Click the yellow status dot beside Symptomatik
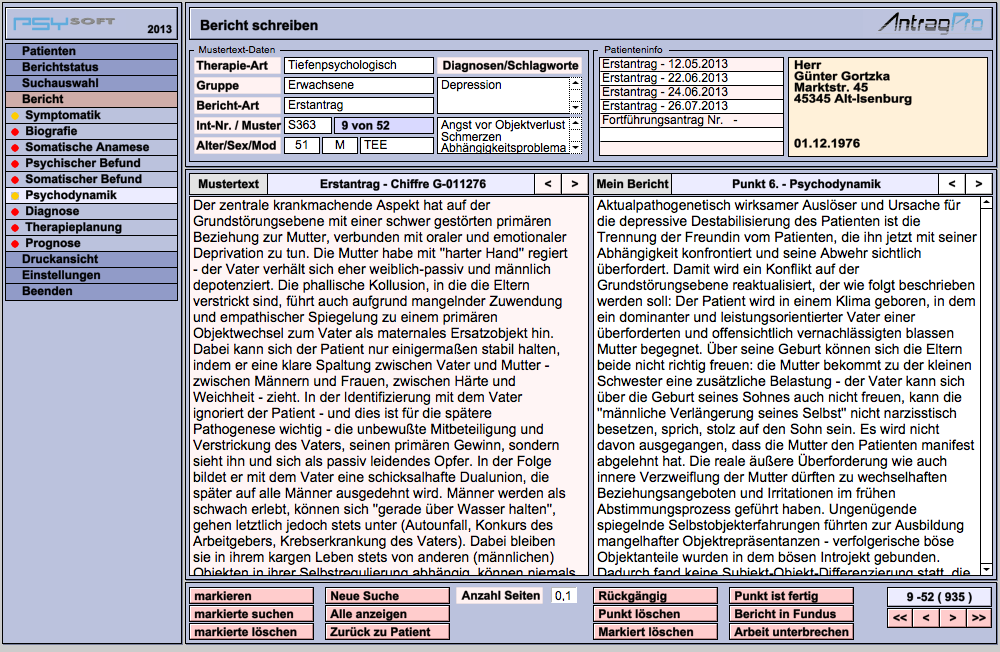 [x=14, y=116]
